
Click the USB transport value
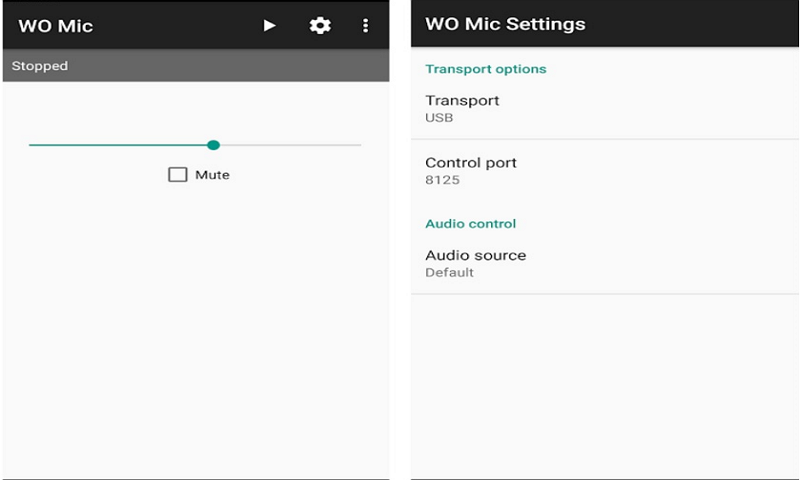pos(439,118)
